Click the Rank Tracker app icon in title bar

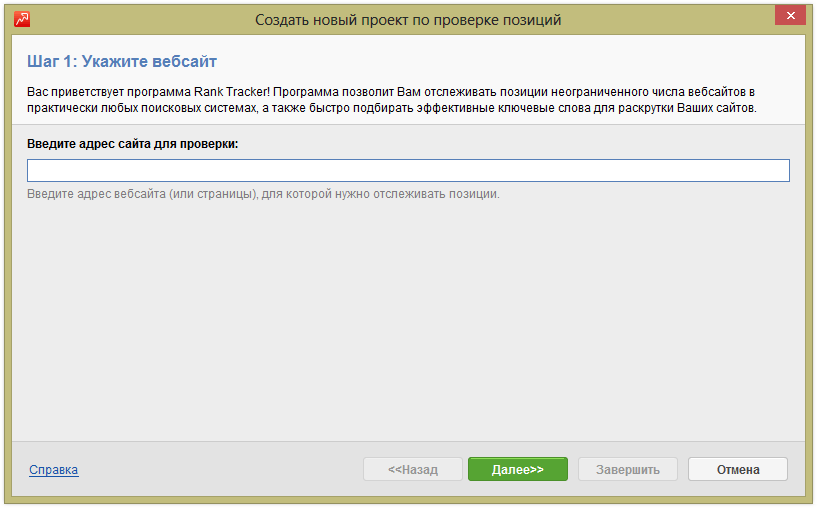click(x=22, y=19)
